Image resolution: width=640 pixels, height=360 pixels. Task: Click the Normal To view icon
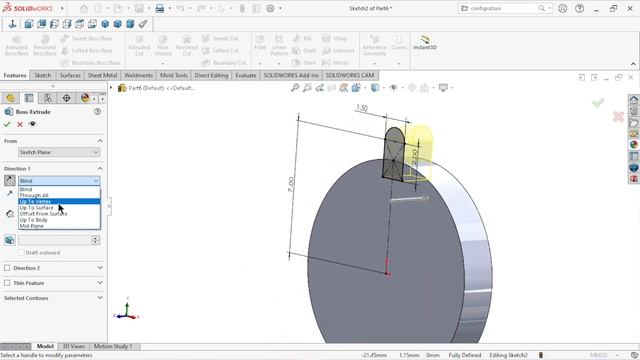click(12, 24)
